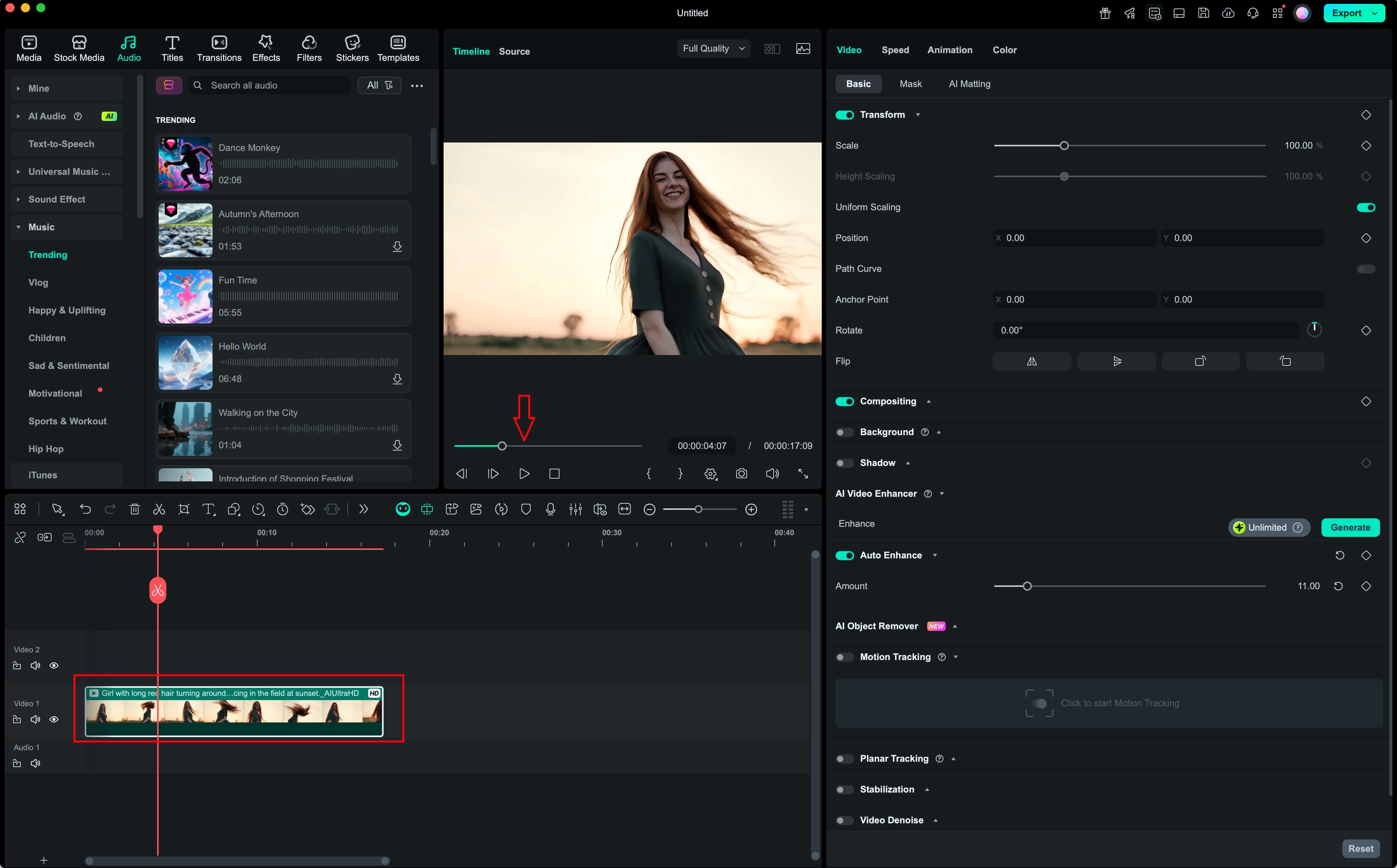Screen dimensions: 1397x868
Task: Open the Transitions panel
Action: (x=219, y=48)
